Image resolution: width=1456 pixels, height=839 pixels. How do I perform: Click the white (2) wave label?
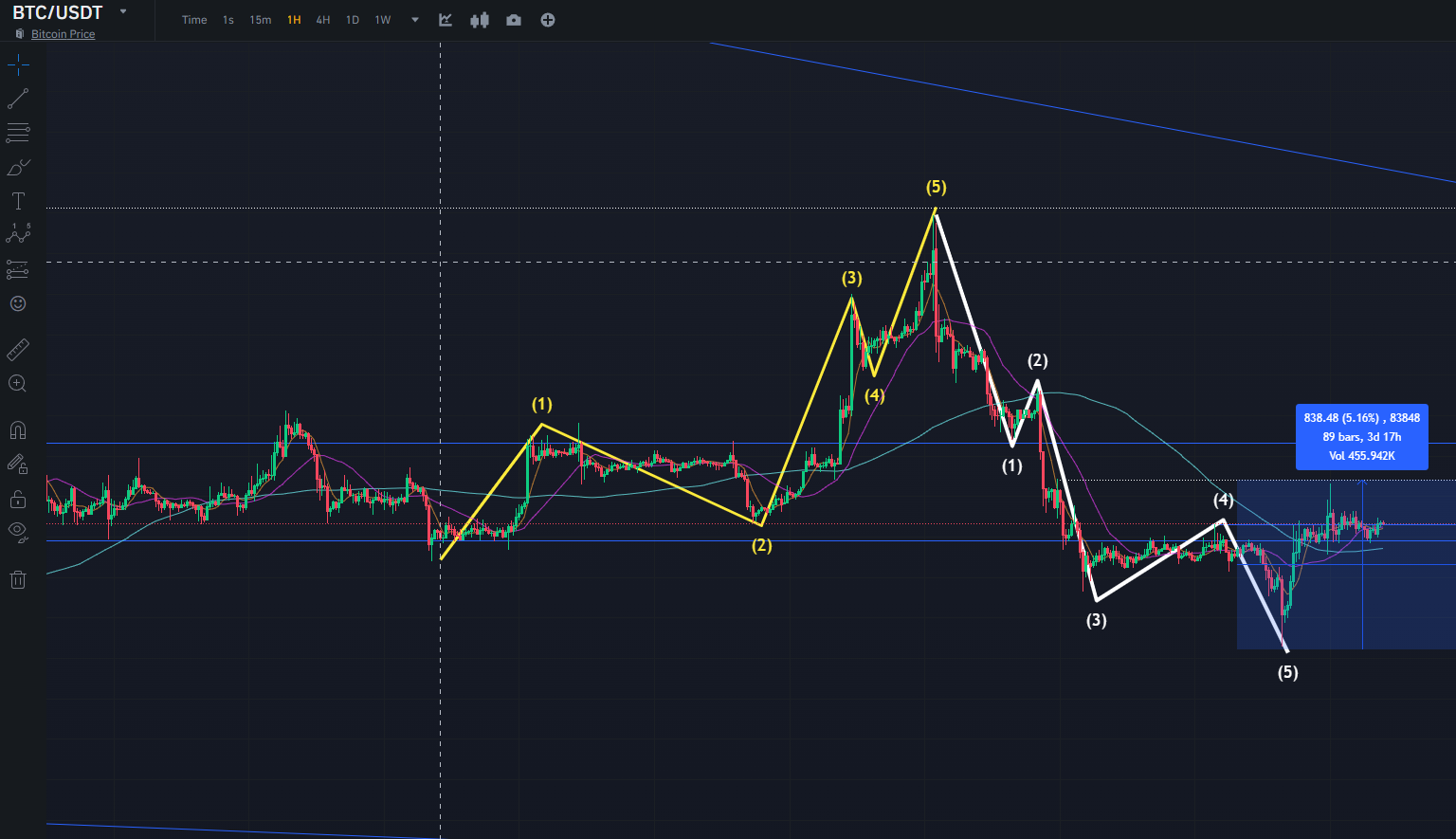(1038, 360)
